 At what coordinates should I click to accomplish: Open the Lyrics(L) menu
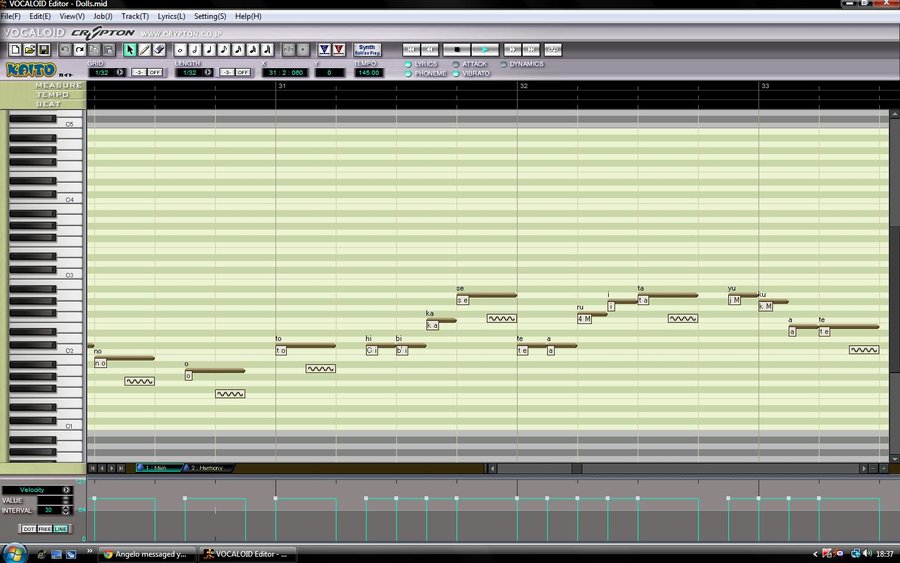(171, 16)
